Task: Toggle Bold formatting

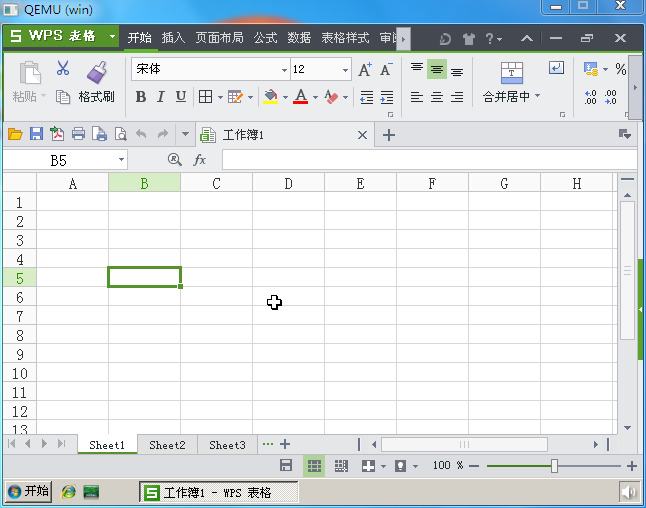Action: (140, 97)
